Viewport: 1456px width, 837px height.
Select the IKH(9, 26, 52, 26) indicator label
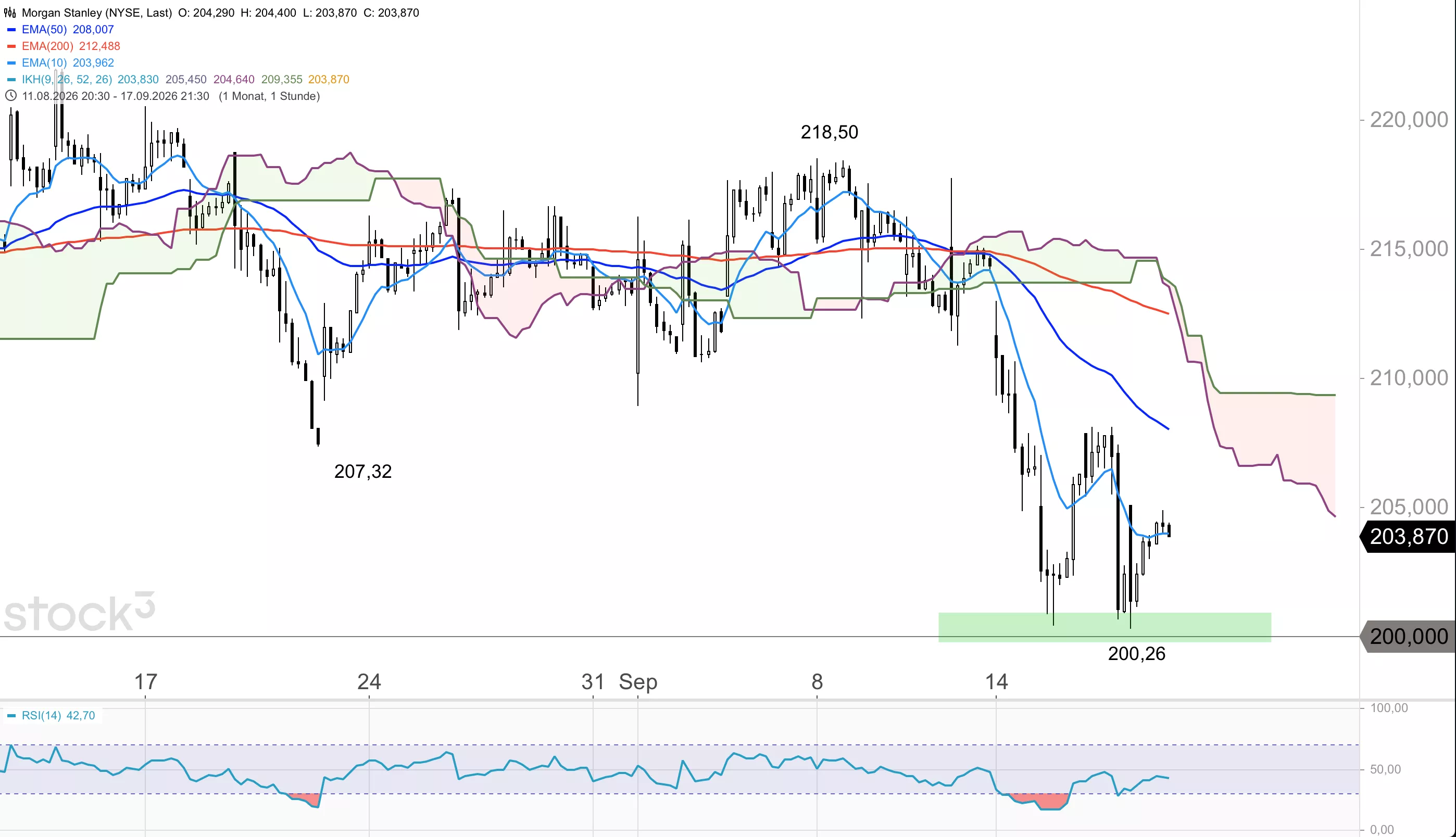[x=67, y=79]
